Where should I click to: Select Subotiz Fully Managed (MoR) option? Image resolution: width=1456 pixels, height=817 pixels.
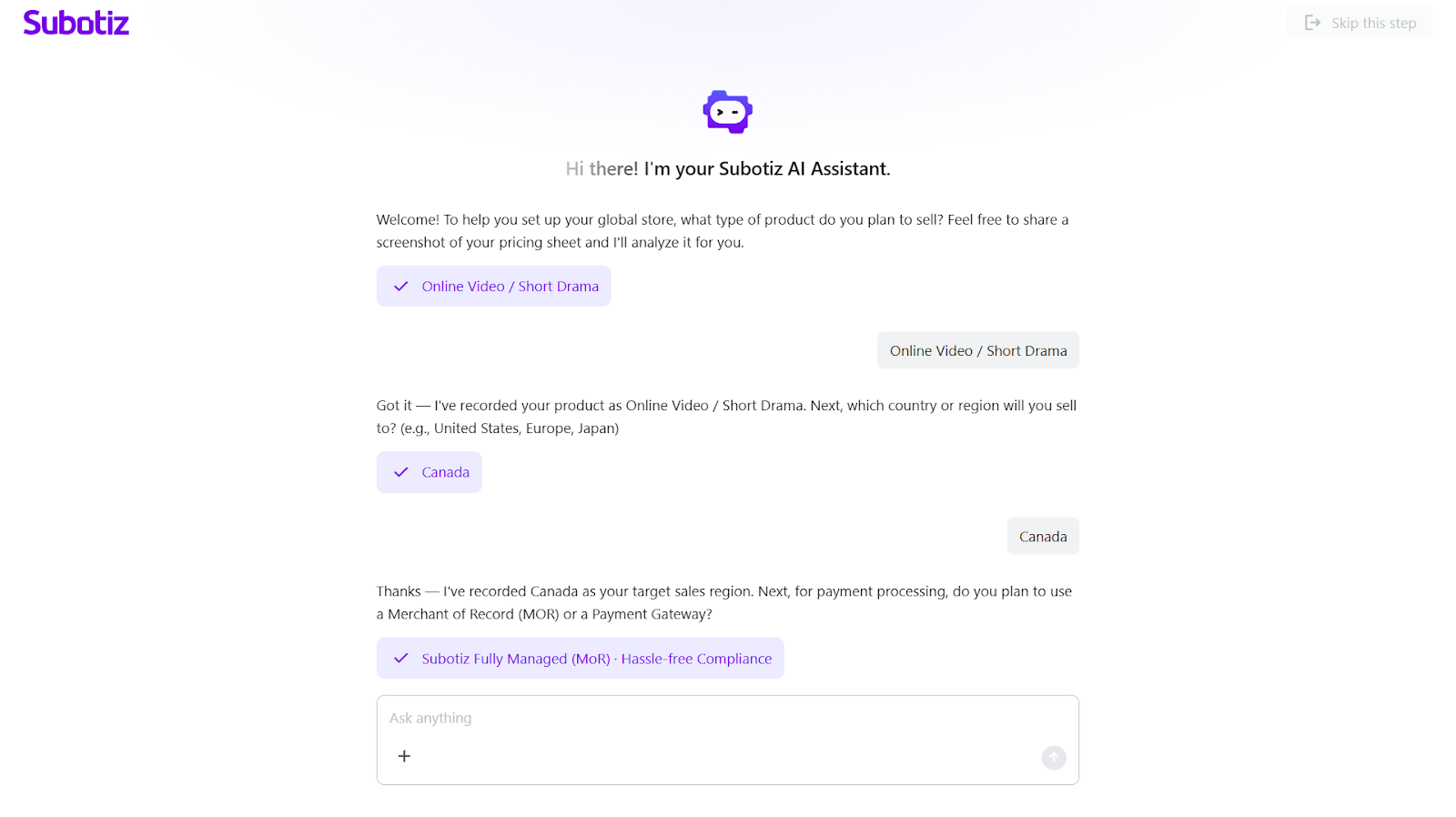(516, 659)
